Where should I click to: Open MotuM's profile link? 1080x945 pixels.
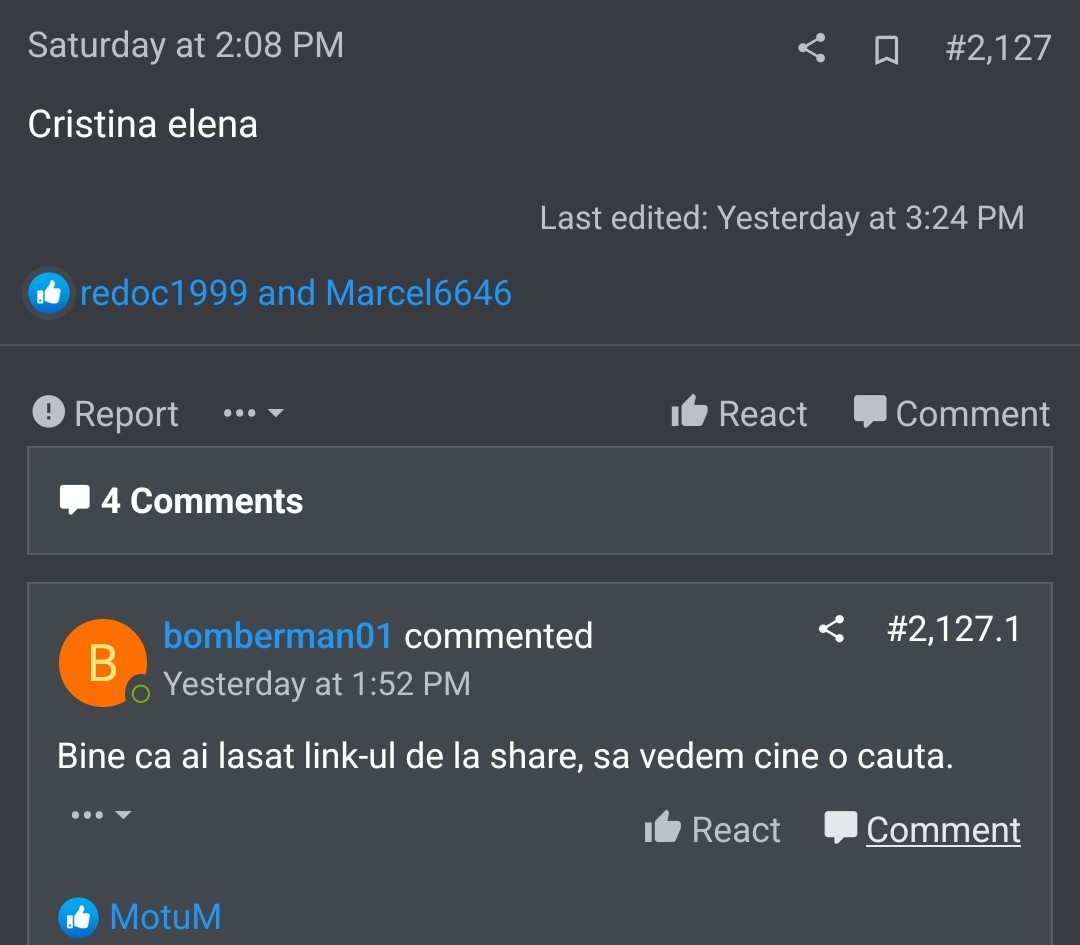[165, 916]
